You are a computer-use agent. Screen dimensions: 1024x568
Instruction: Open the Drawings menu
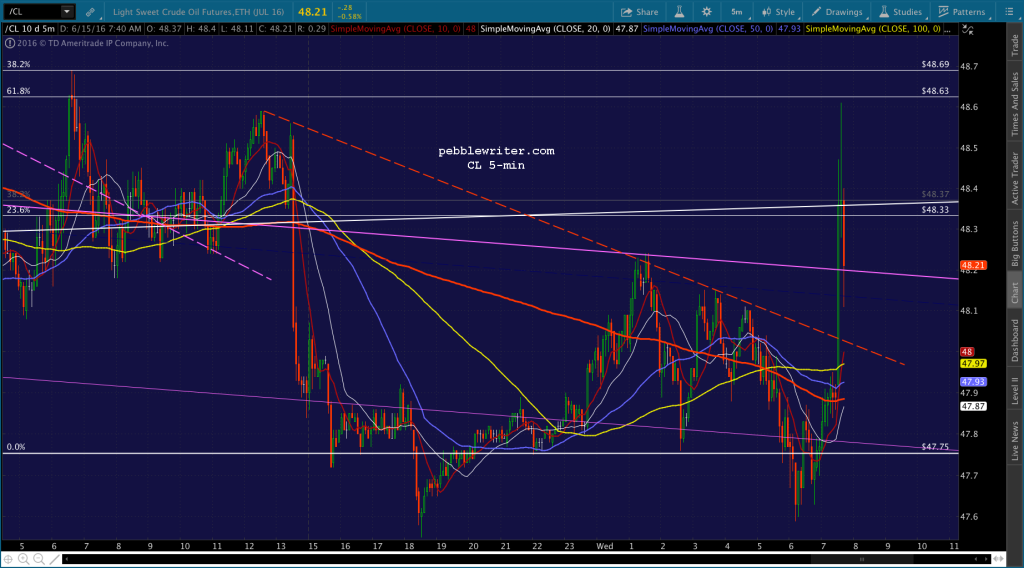(x=837, y=12)
